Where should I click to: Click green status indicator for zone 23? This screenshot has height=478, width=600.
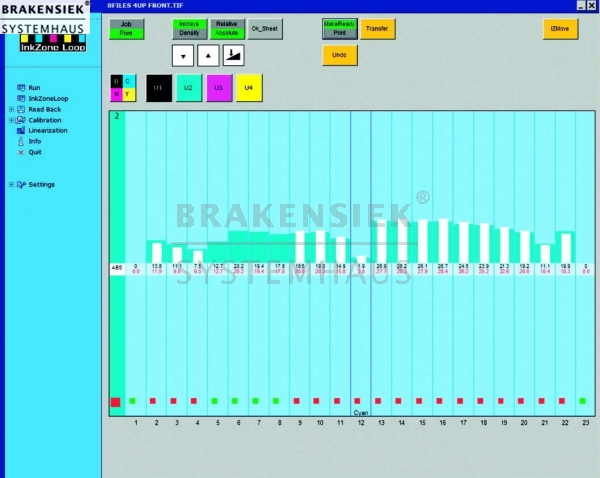tap(582, 401)
